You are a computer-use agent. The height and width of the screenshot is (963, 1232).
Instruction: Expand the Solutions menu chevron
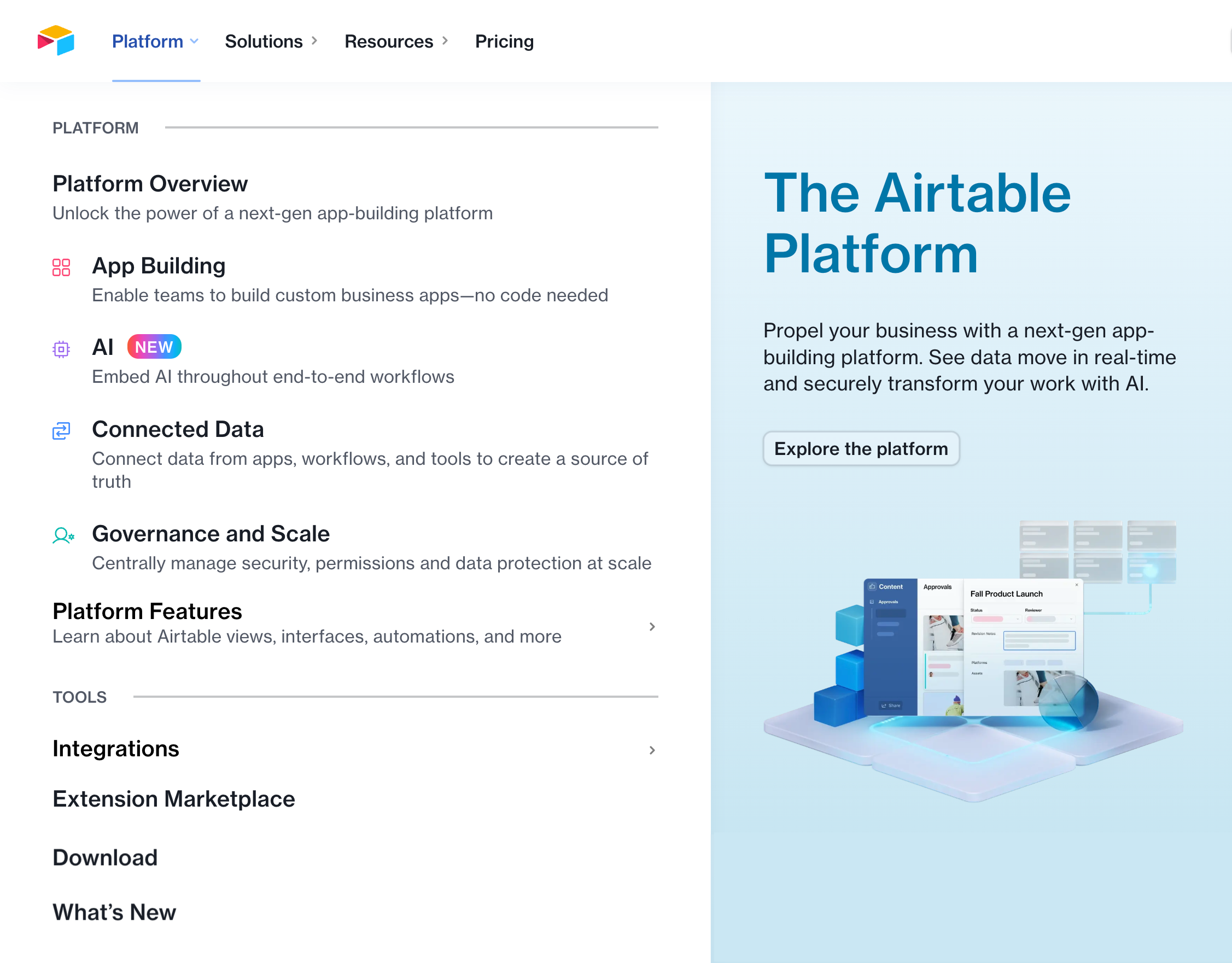(314, 40)
